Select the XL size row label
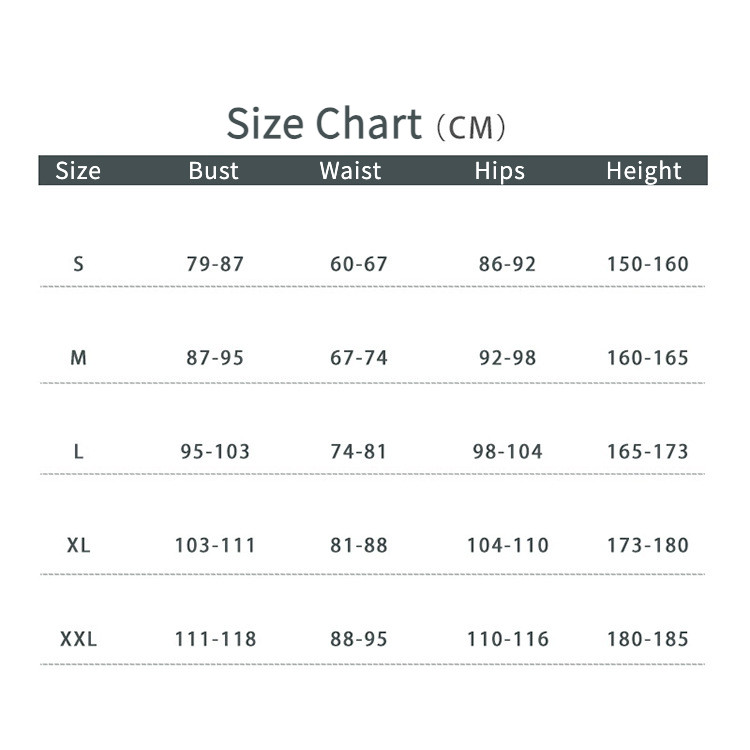 (x=79, y=546)
